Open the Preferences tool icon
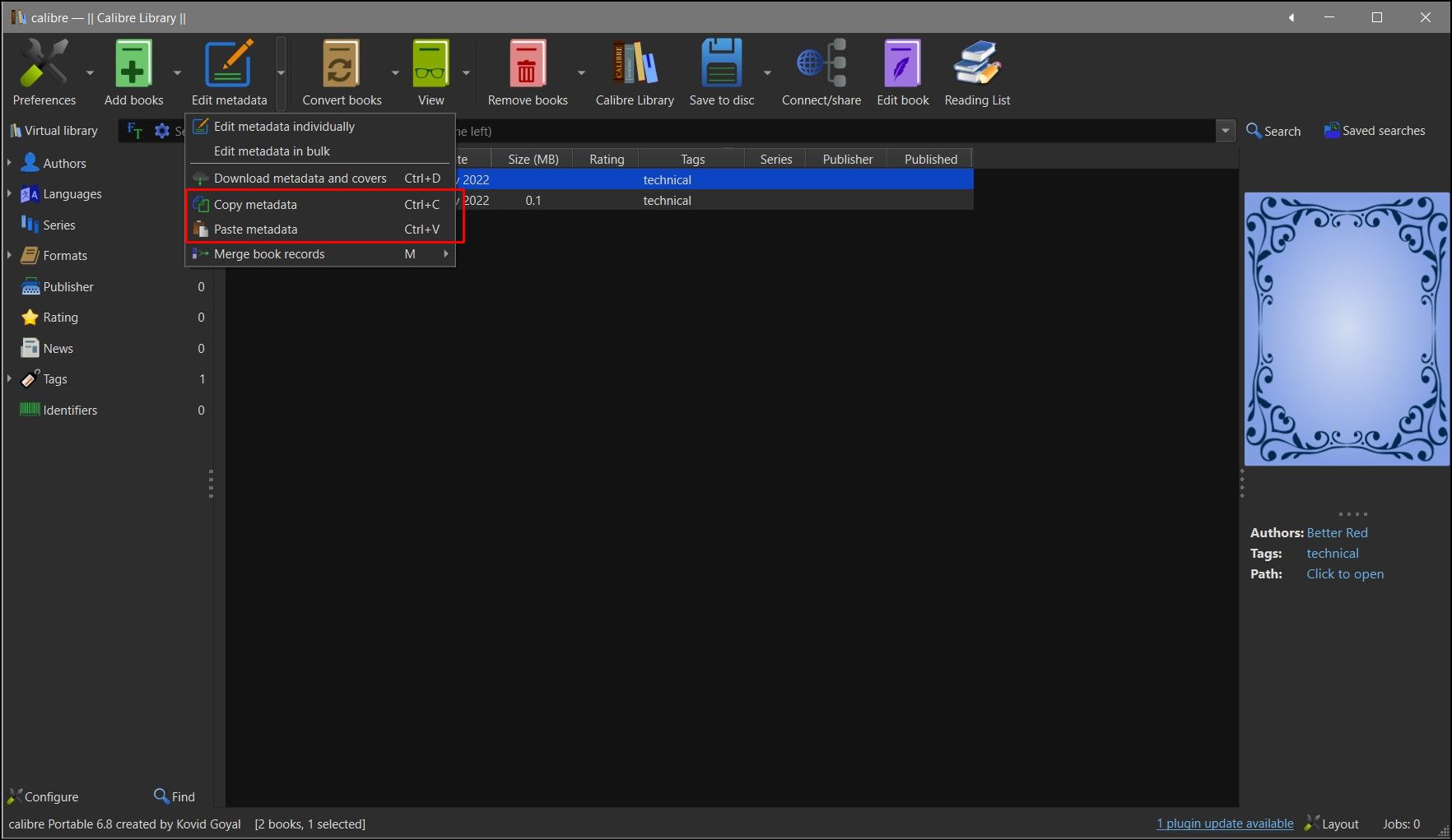Viewport: 1452px width, 840px height. point(44,63)
